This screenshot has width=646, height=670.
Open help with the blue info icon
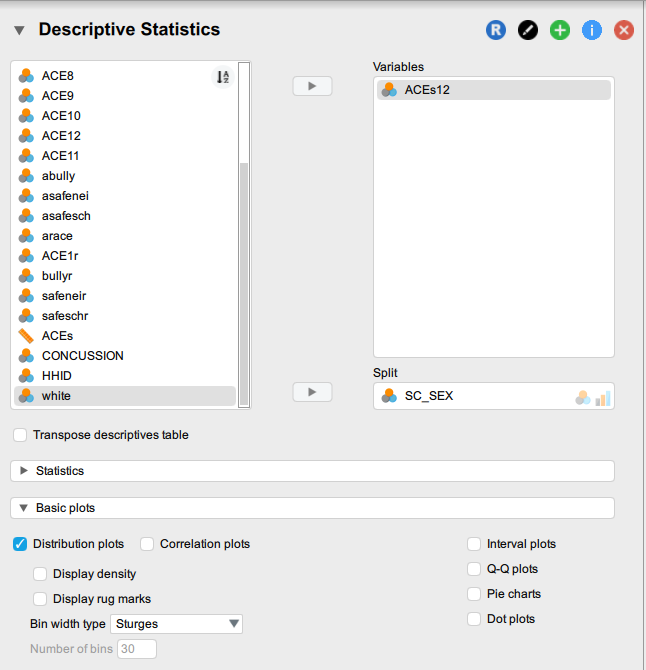pyautogui.click(x=592, y=30)
